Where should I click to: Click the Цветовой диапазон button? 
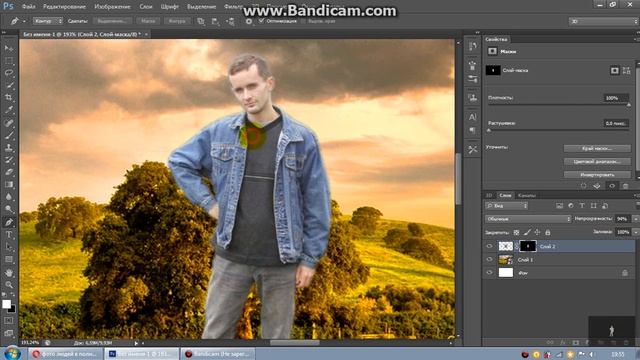tap(597, 162)
